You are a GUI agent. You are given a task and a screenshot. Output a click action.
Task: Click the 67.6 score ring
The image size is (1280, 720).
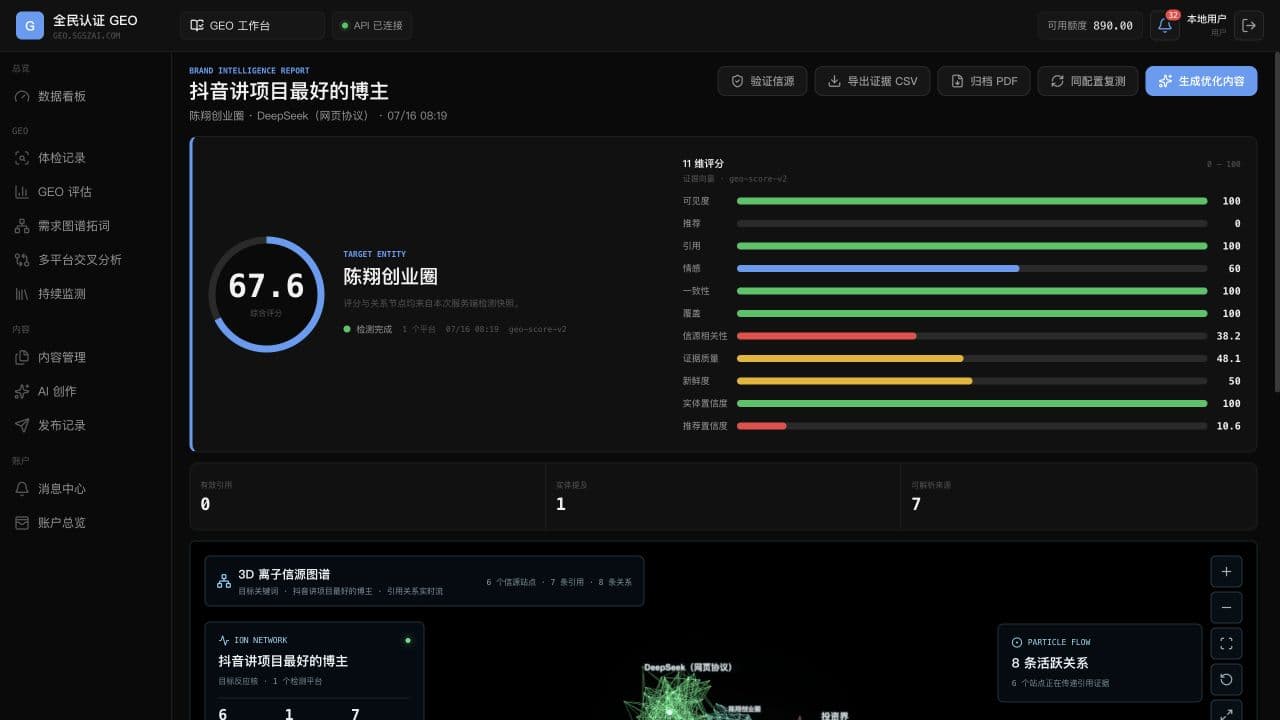click(x=266, y=294)
